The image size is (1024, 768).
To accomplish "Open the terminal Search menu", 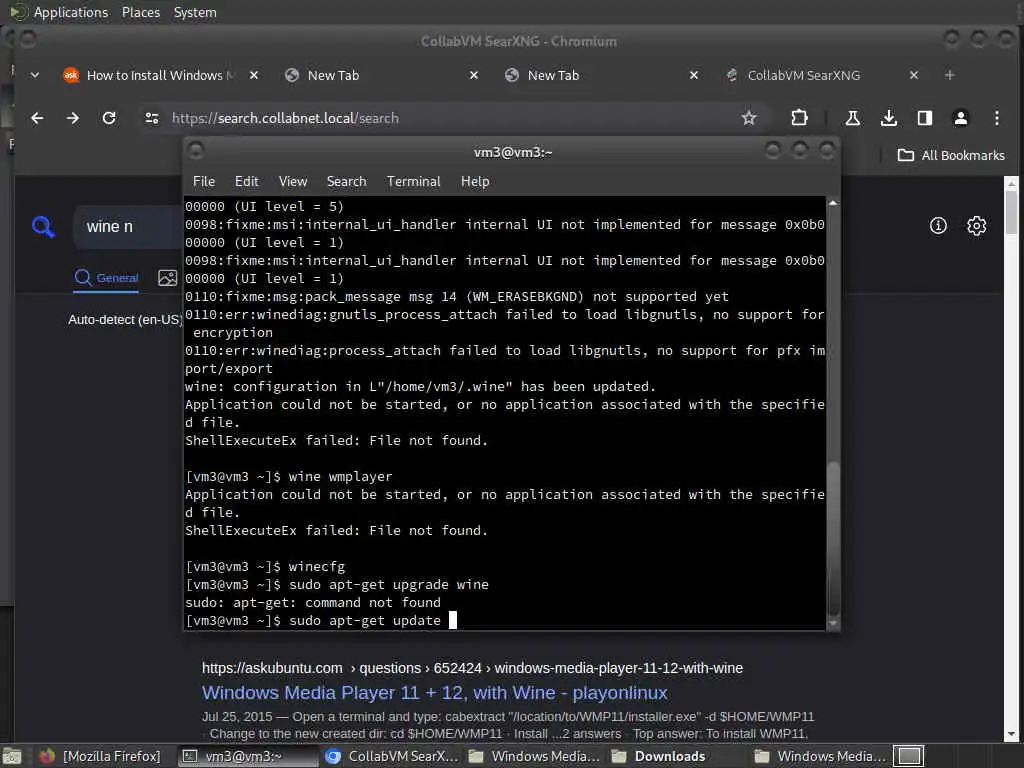I will coord(346,182).
